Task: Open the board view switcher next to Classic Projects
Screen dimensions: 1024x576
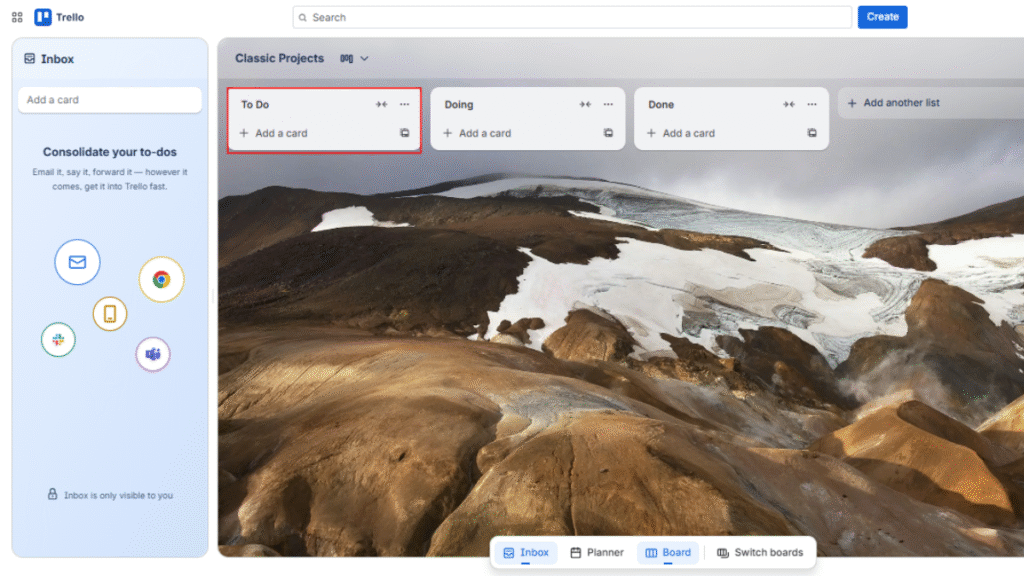Action: (355, 58)
